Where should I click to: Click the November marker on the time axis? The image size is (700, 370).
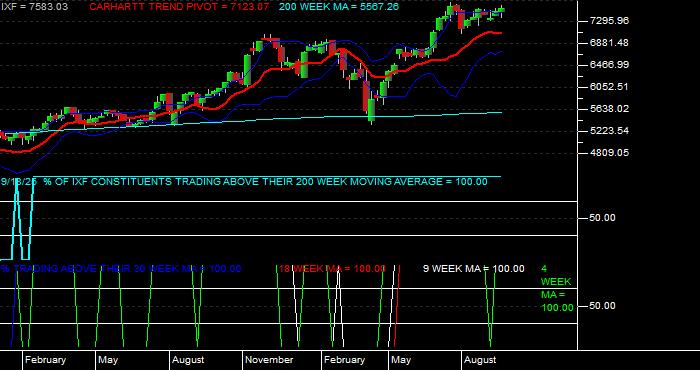pos(269,360)
